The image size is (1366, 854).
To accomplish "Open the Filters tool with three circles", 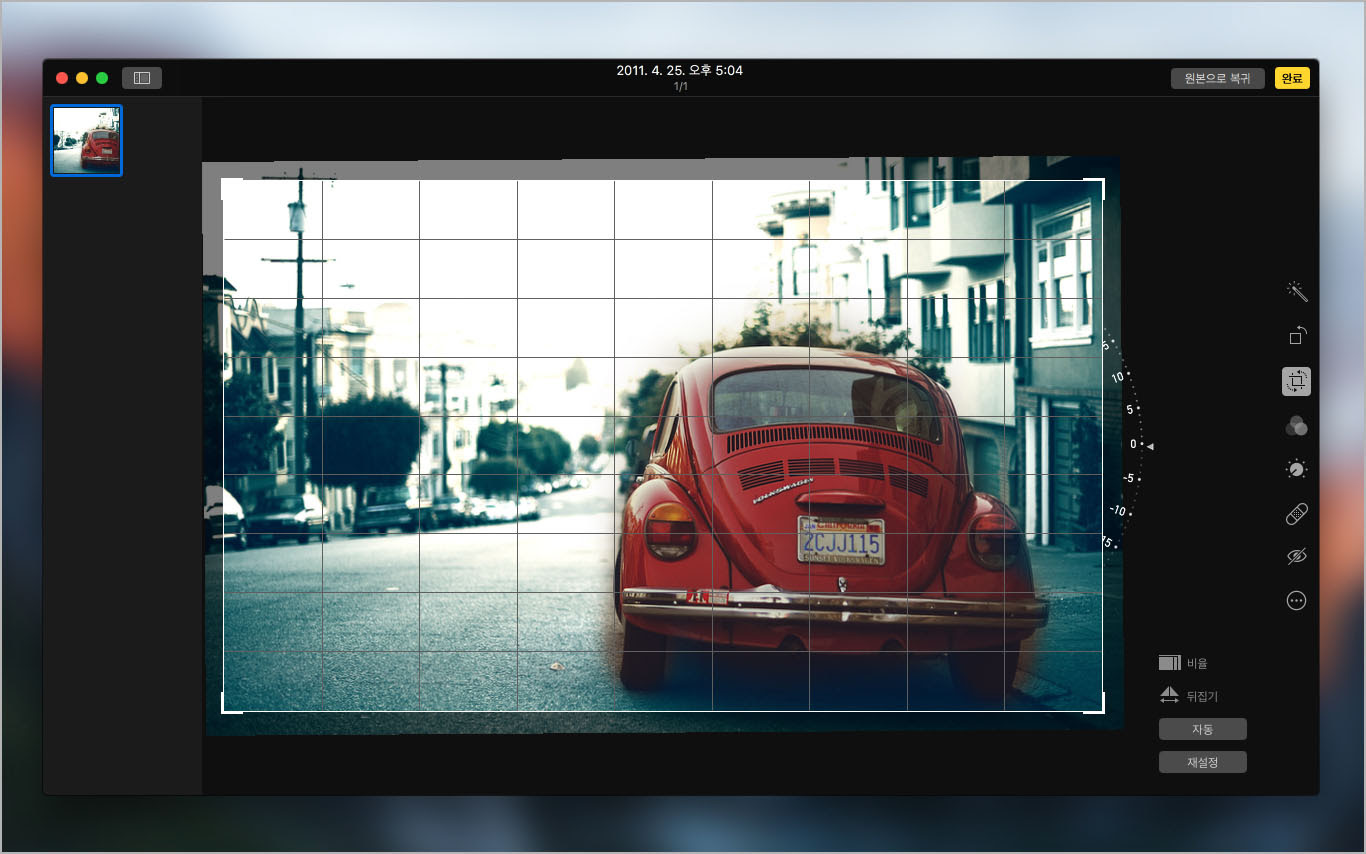I will 1297,425.
